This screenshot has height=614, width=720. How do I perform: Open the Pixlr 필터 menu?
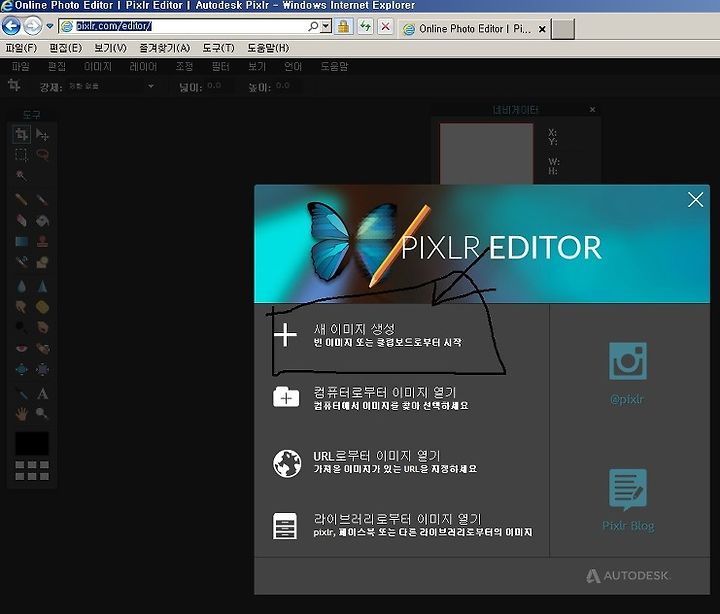pyautogui.click(x=220, y=67)
